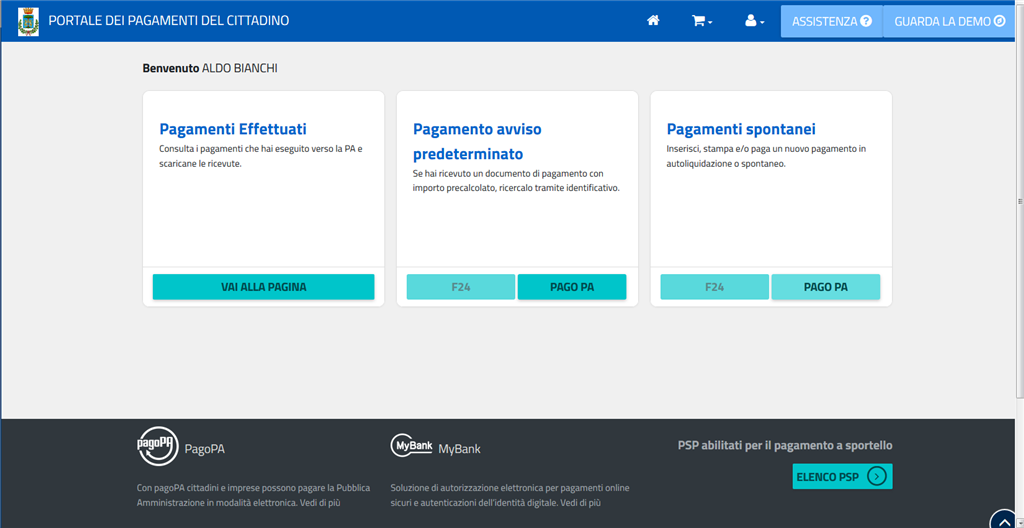1024x528 pixels.
Task: Click the home icon in header
Action: coord(653,21)
